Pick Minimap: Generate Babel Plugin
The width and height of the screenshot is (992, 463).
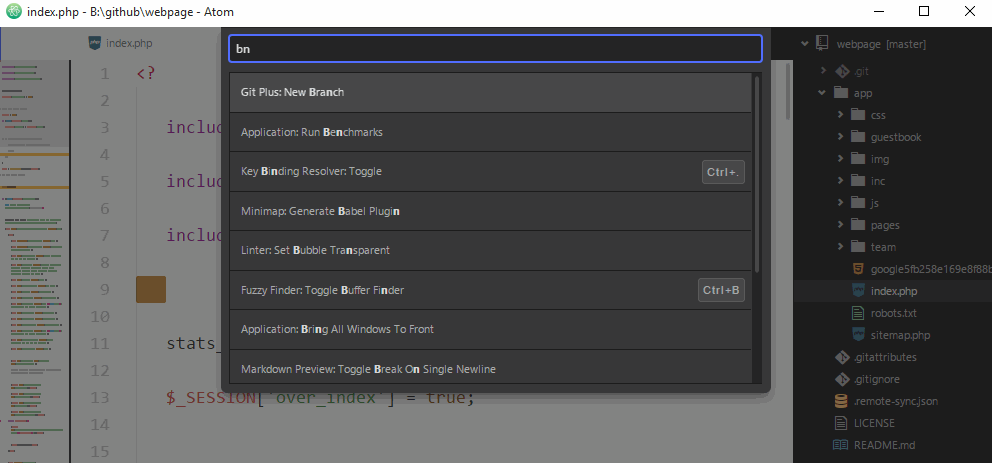click(x=490, y=211)
